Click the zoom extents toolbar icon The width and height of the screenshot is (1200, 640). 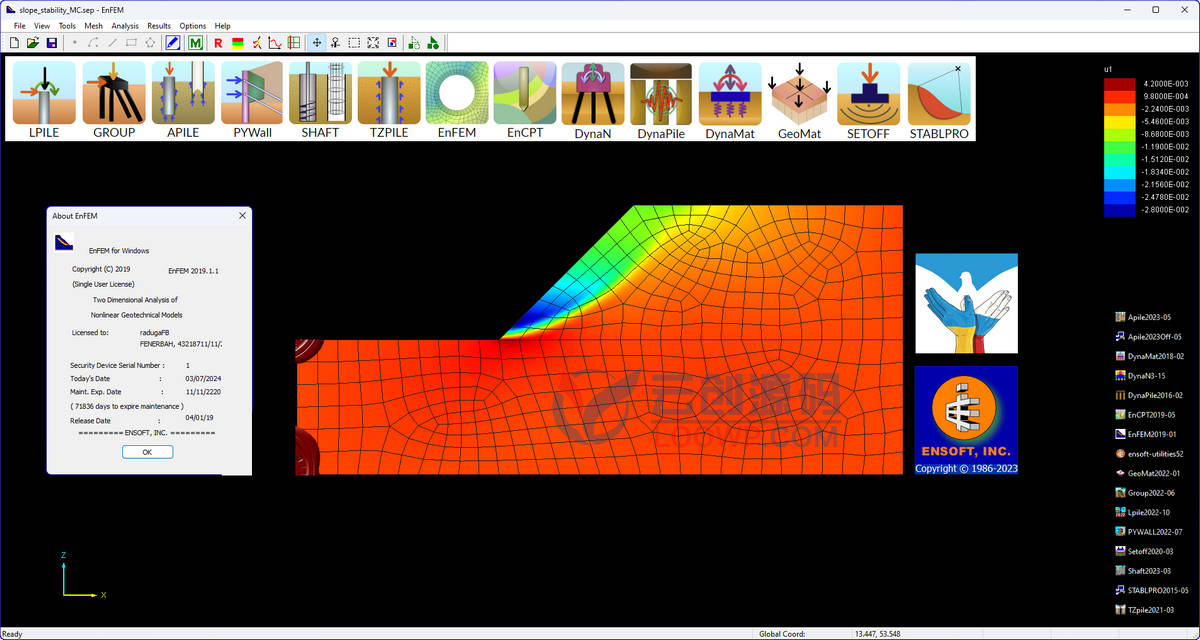(x=373, y=43)
